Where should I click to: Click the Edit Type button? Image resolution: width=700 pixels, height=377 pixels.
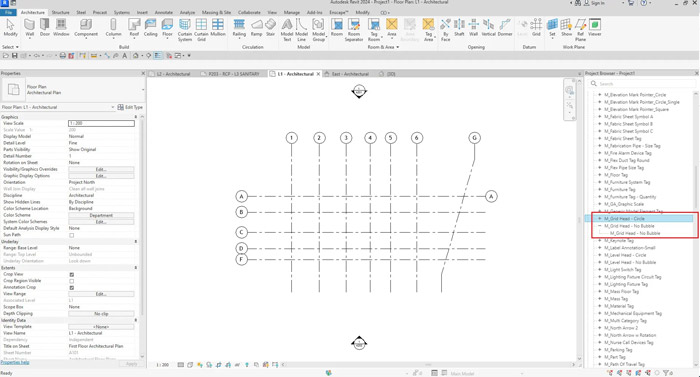click(x=130, y=107)
